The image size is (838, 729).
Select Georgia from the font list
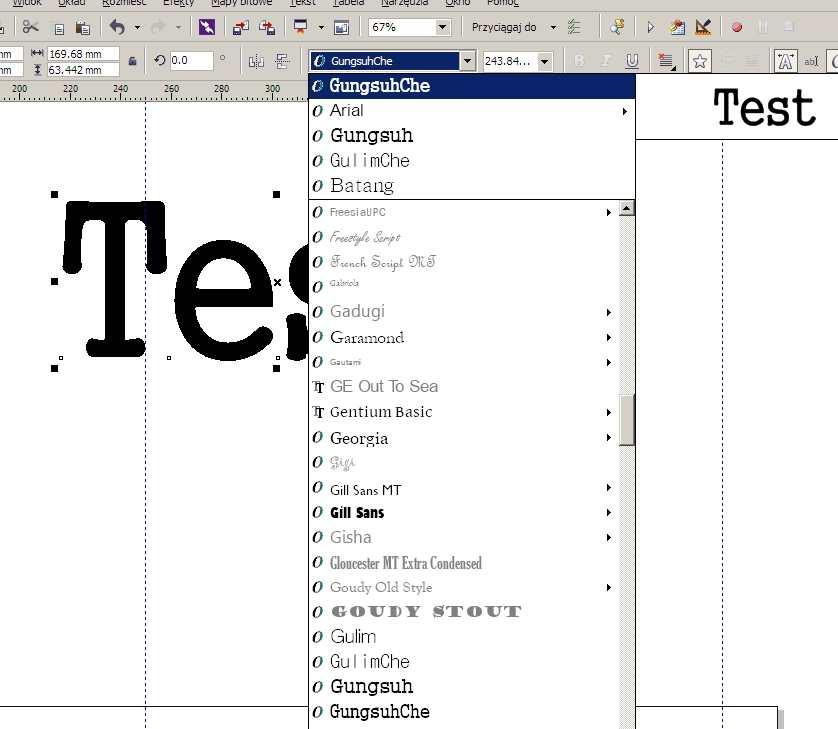click(359, 438)
